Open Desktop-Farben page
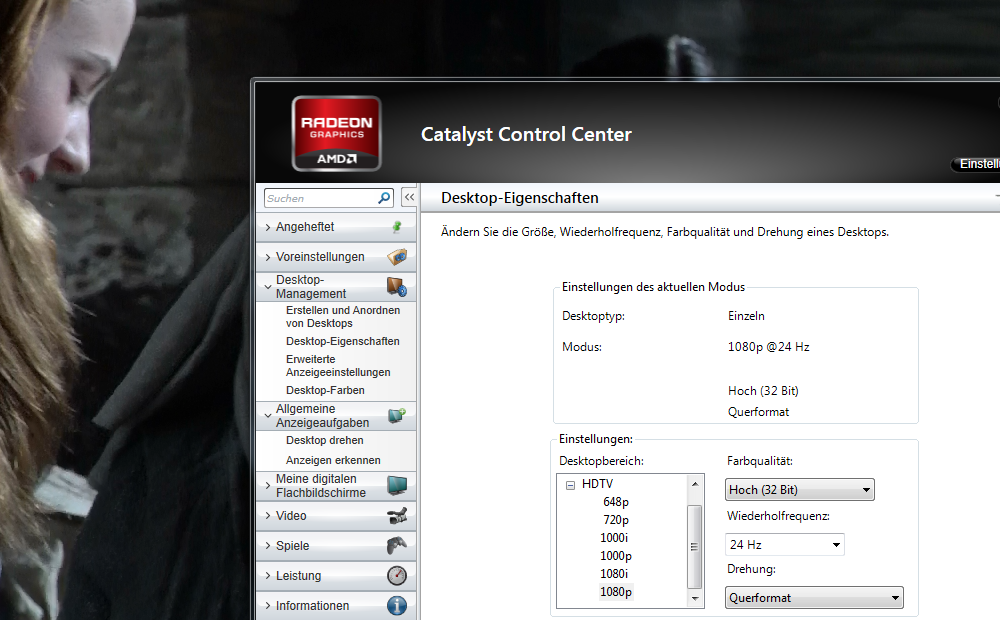Screen dimensions: 1000x620 (x=325, y=390)
